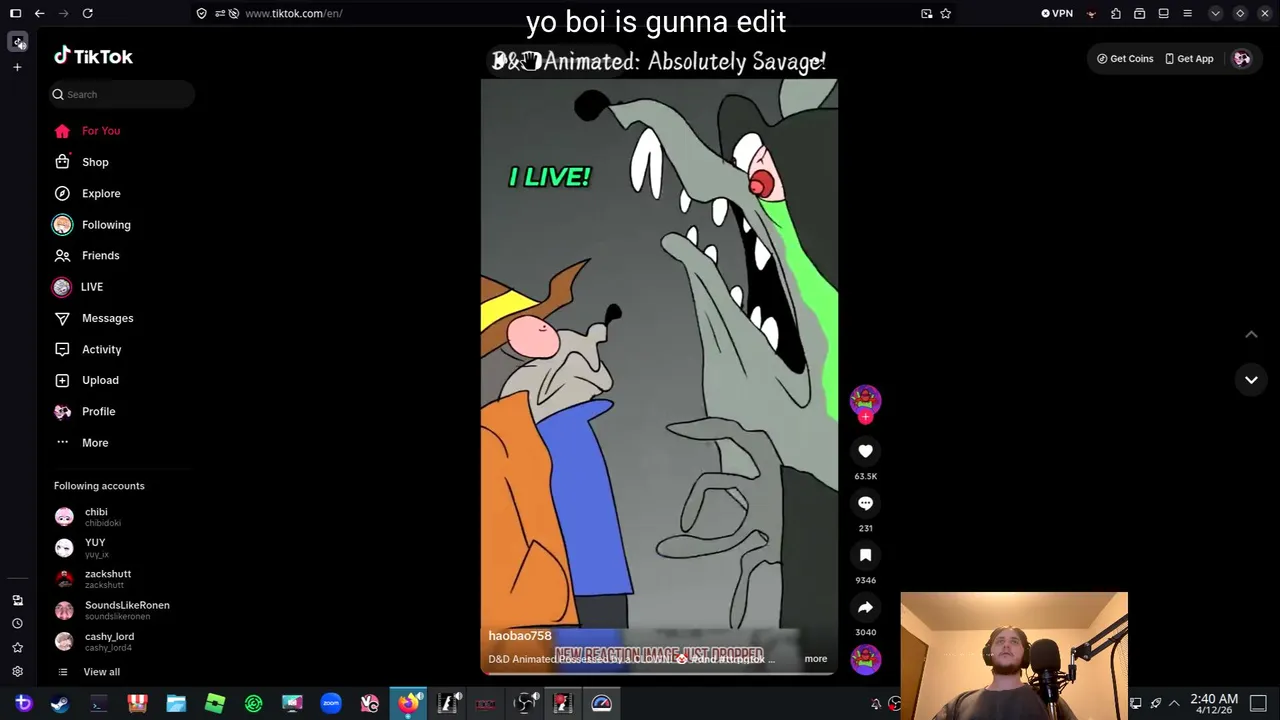Screen dimensions: 1280x720
Task: Click Get Coins
Action: (1125, 58)
